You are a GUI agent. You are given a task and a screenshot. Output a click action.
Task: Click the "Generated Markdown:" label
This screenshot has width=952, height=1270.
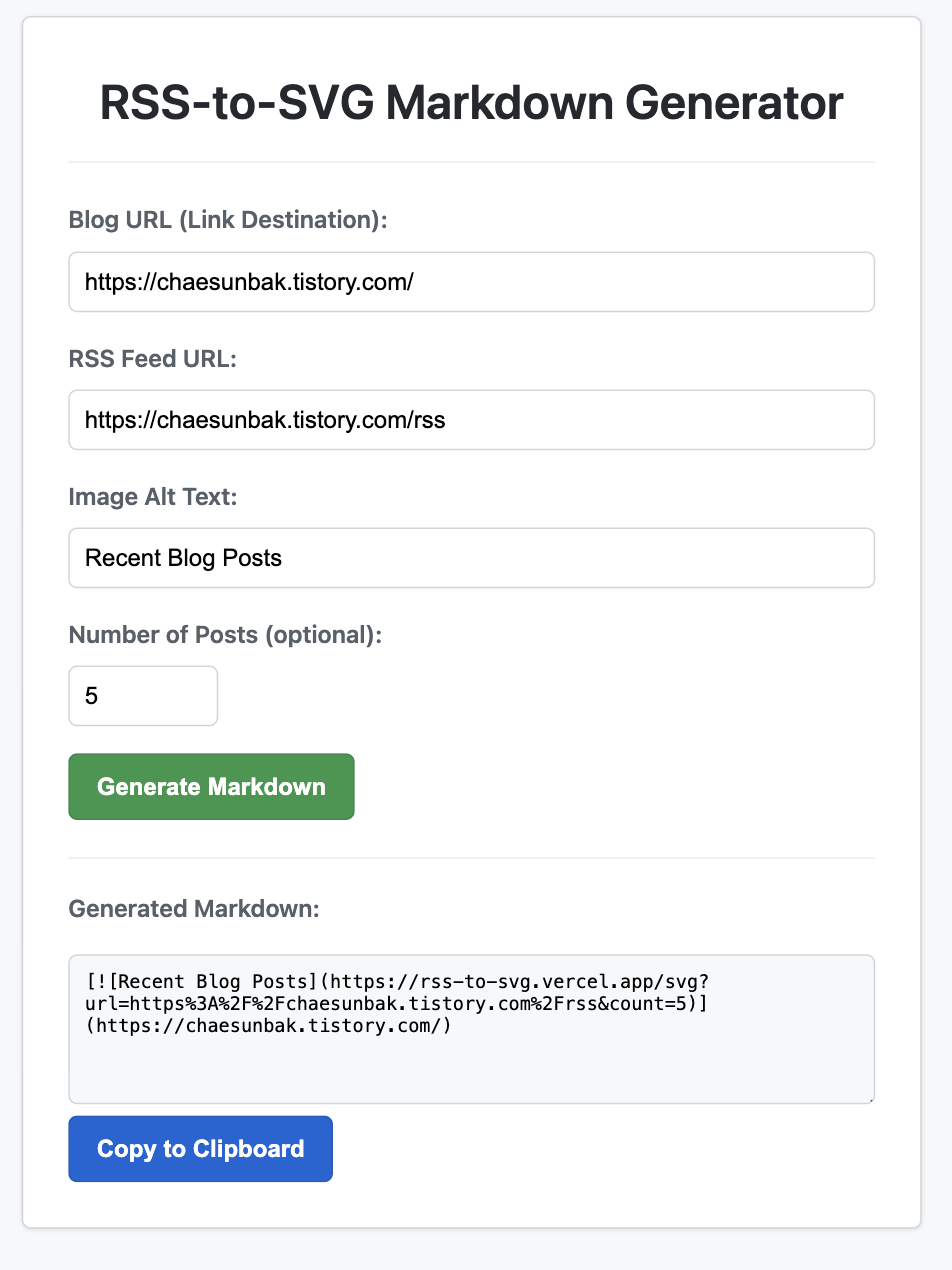coord(193,909)
